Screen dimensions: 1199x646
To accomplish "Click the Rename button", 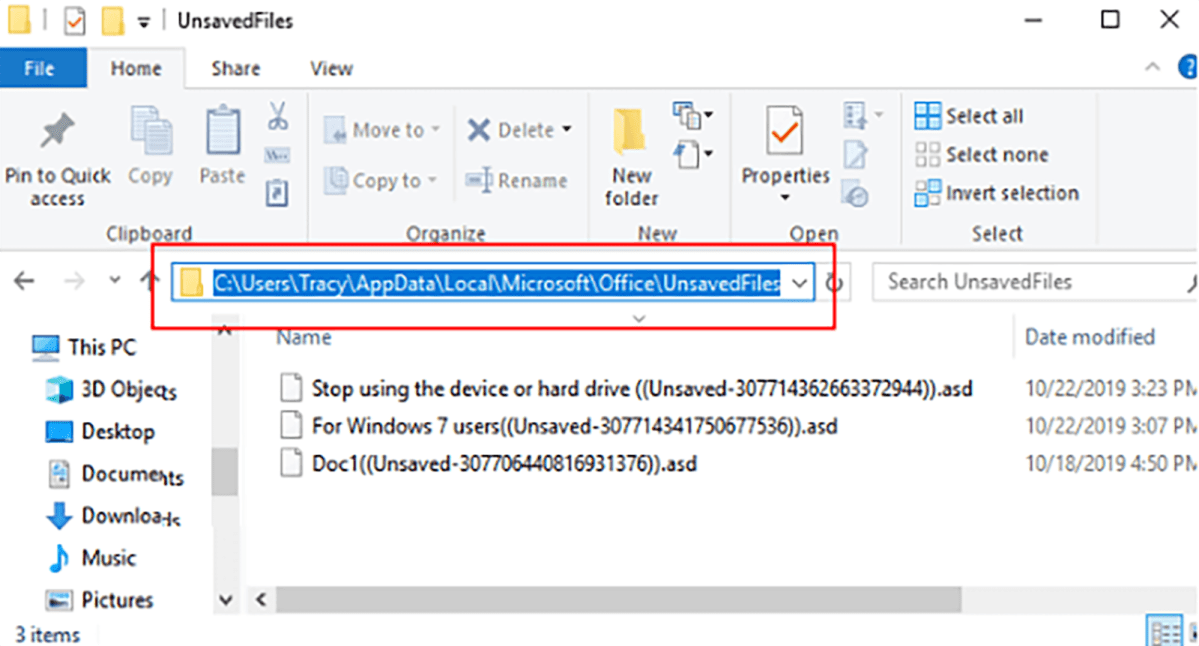I will (x=517, y=181).
